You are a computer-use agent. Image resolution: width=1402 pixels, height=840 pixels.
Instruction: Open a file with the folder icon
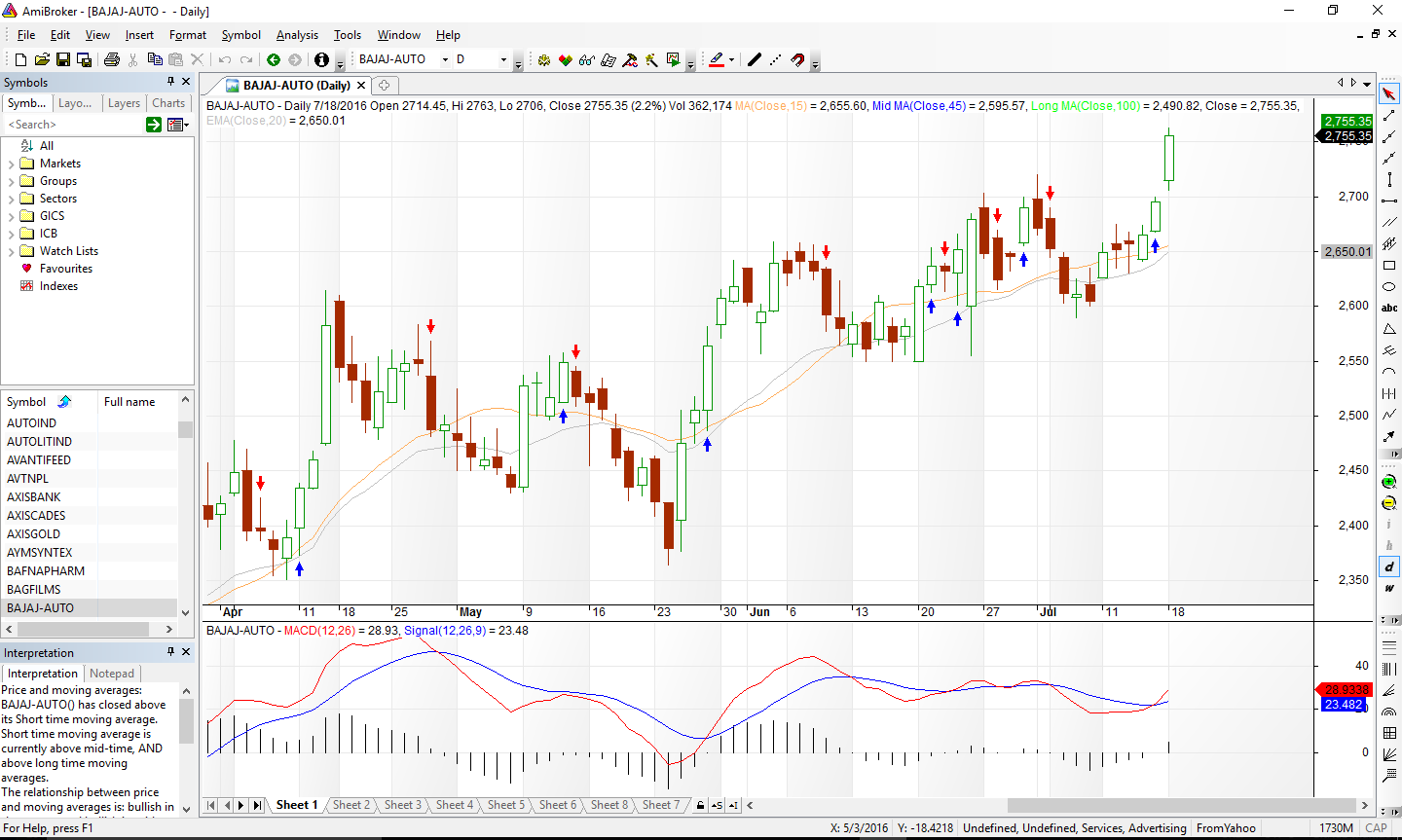42,59
